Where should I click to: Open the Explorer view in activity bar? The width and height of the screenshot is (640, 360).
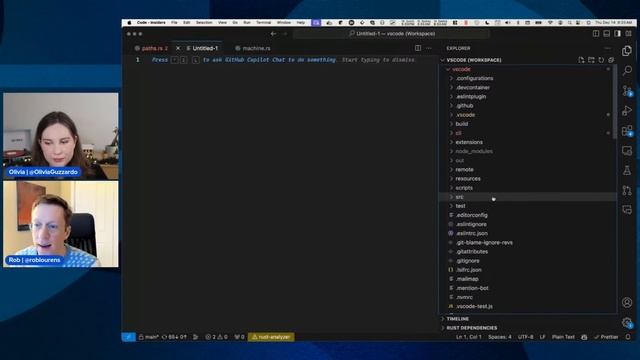627,51
